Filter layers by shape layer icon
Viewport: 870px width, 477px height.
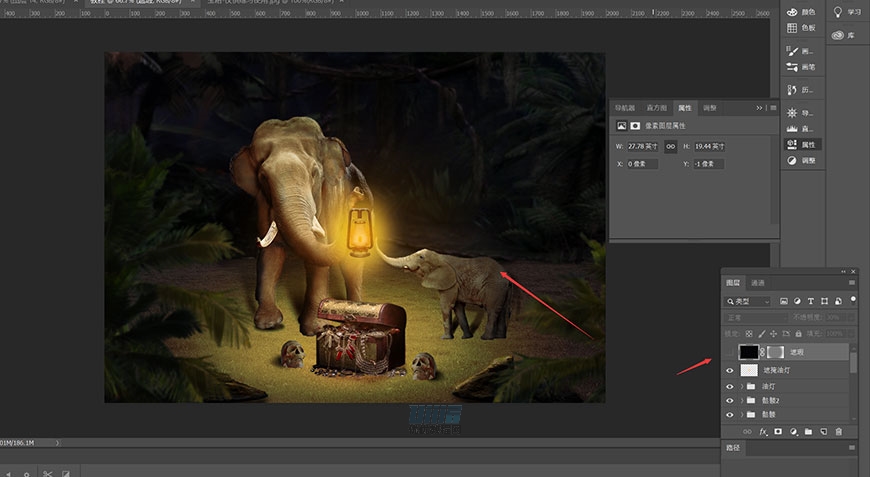pyautogui.click(x=825, y=301)
